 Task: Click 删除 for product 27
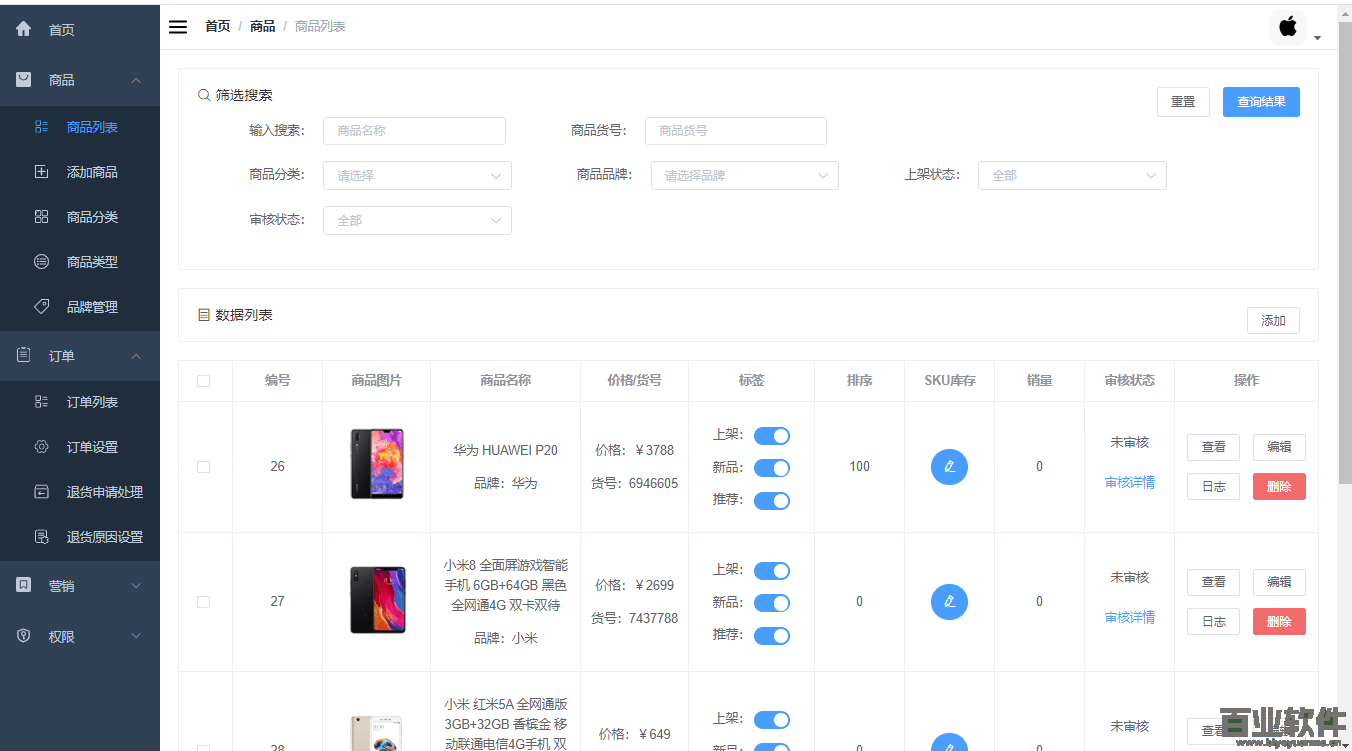(x=1279, y=622)
